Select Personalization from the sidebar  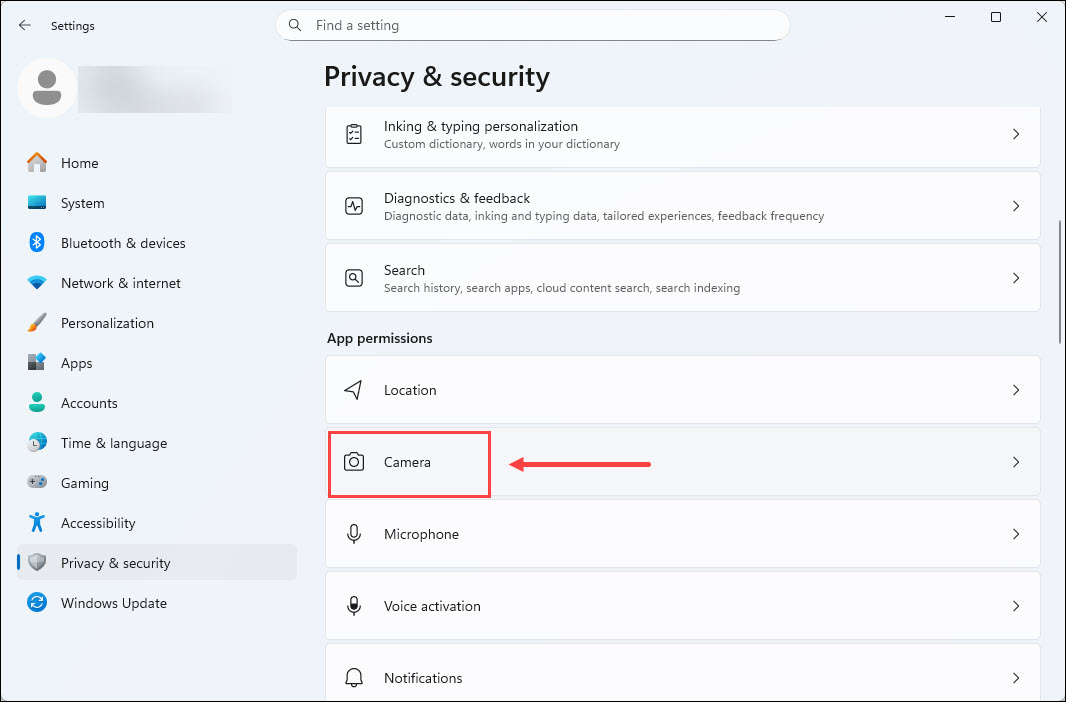tap(107, 323)
